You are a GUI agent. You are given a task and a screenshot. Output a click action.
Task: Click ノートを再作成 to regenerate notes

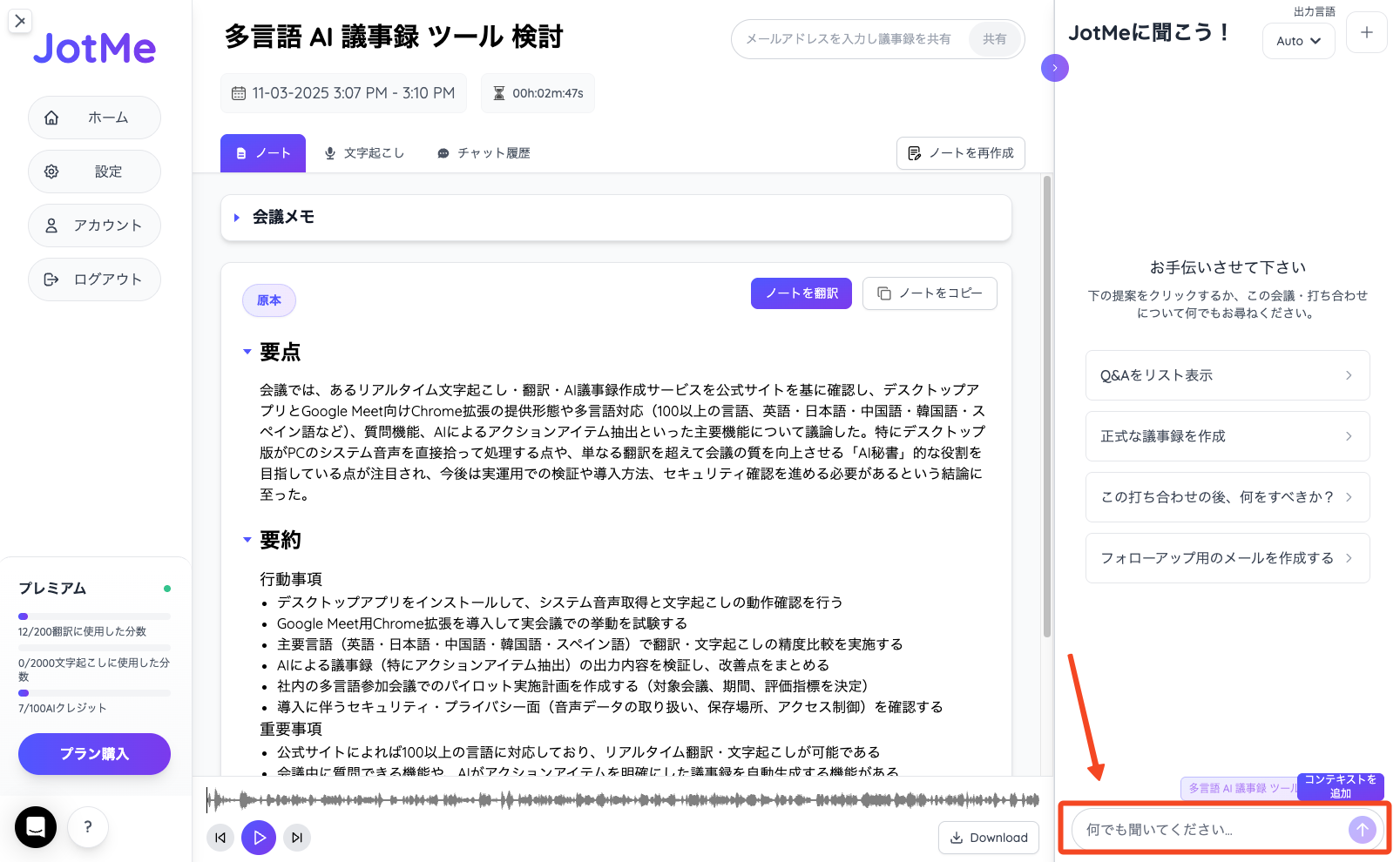961,153
